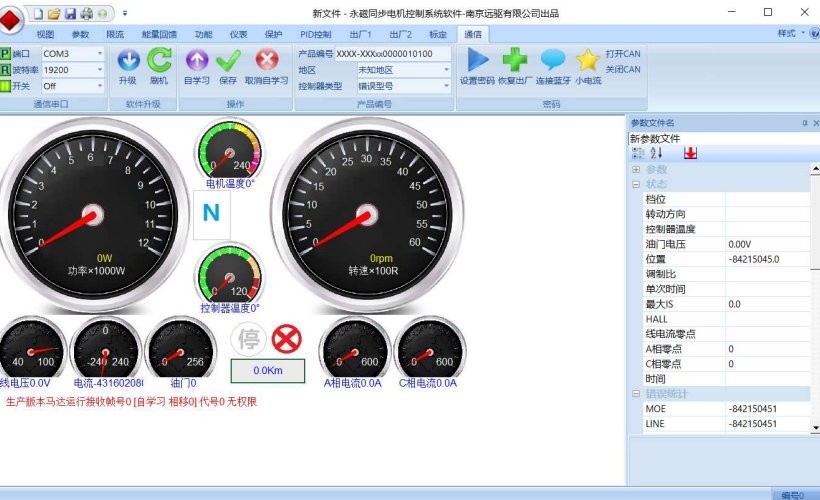This screenshot has height=500, width=820.
Task: Click the 打开CAN button
Action: tap(623, 54)
